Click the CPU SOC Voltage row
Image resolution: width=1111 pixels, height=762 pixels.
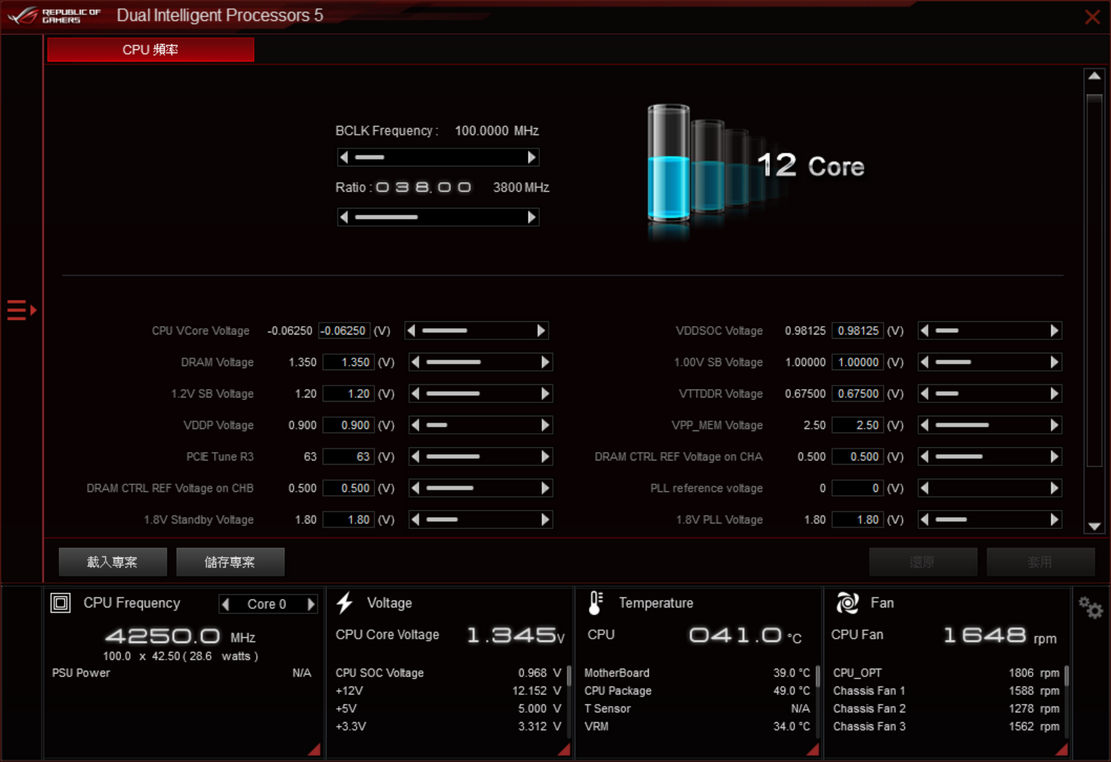[448, 673]
